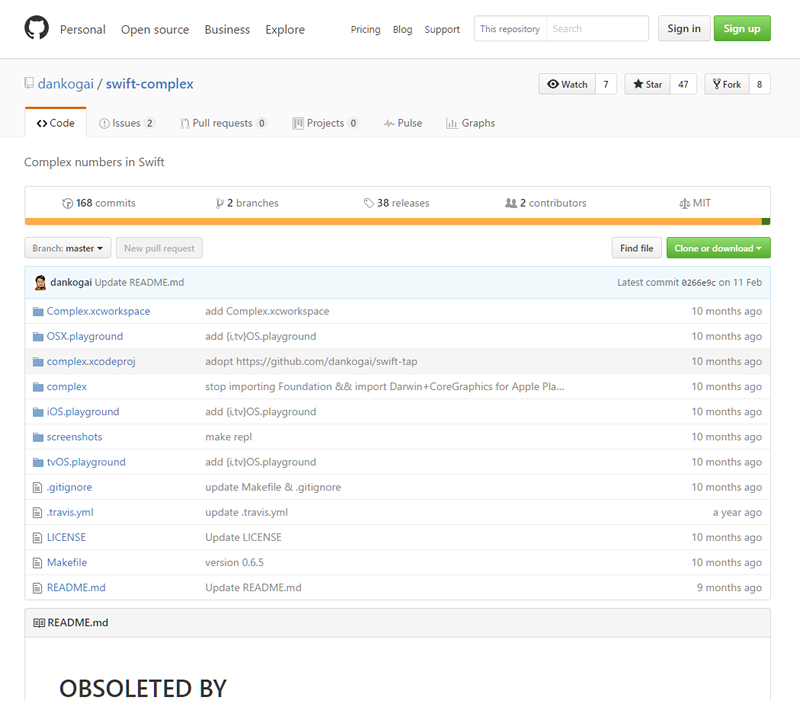800x701 pixels.
Task: Open the dankogai owner link
Action: [66, 84]
